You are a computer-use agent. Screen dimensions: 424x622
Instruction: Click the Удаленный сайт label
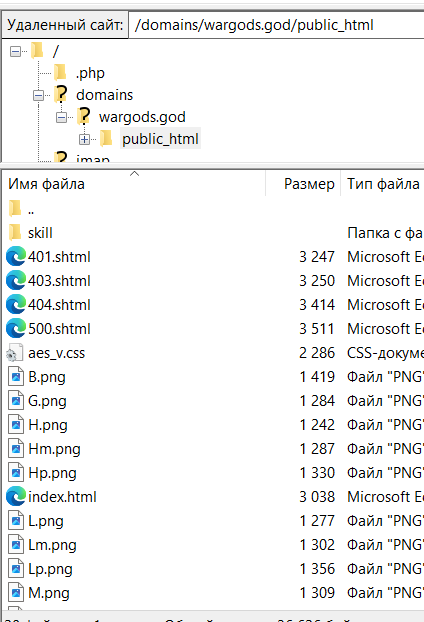point(65,25)
